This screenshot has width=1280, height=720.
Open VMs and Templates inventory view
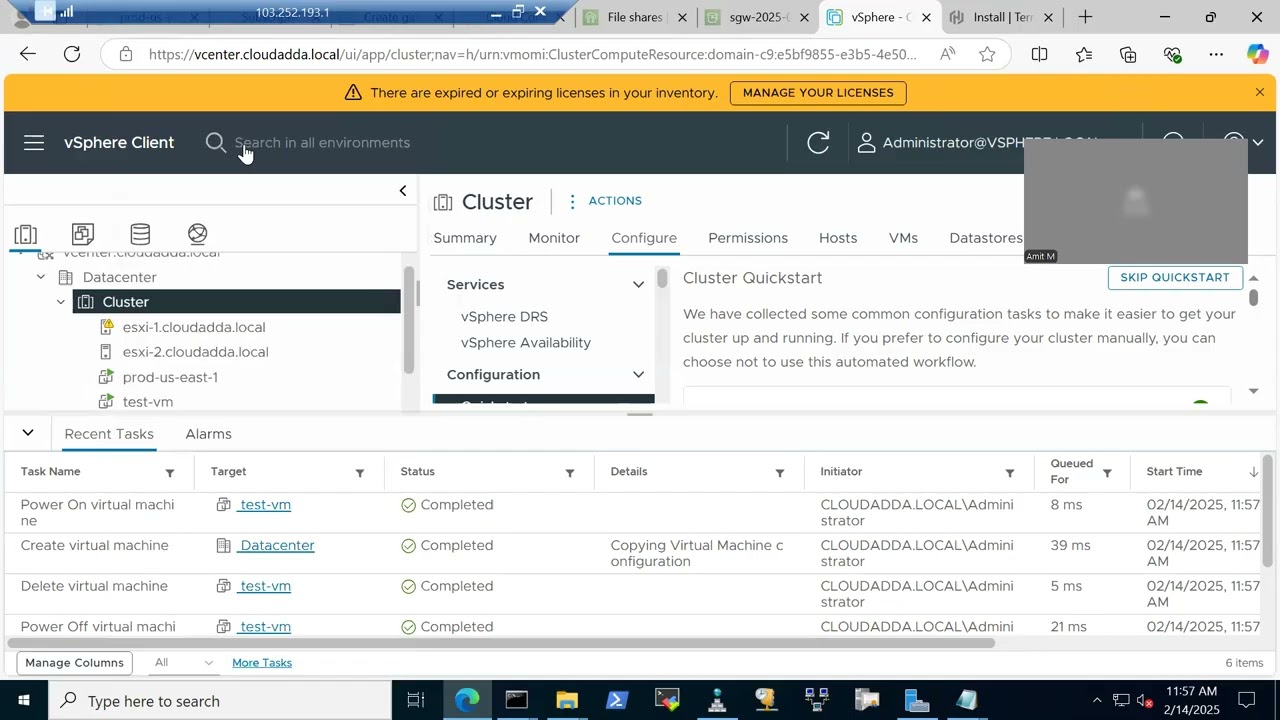pos(83,234)
